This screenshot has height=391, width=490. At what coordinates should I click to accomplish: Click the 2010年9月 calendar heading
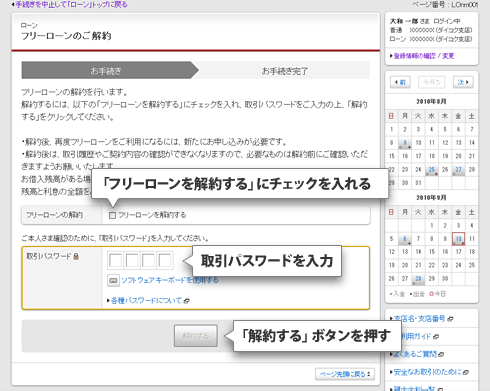(431, 198)
